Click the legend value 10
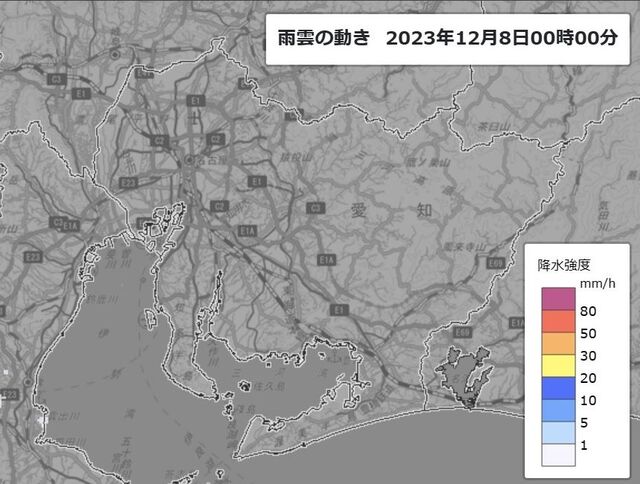The height and width of the screenshot is (484, 640). click(588, 400)
